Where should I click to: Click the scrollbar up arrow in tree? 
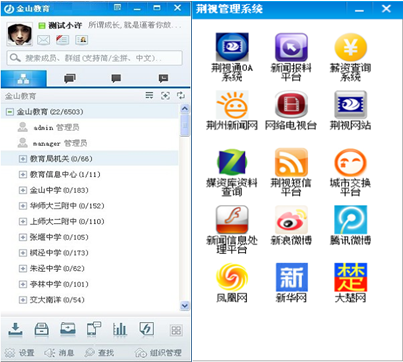(185, 109)
